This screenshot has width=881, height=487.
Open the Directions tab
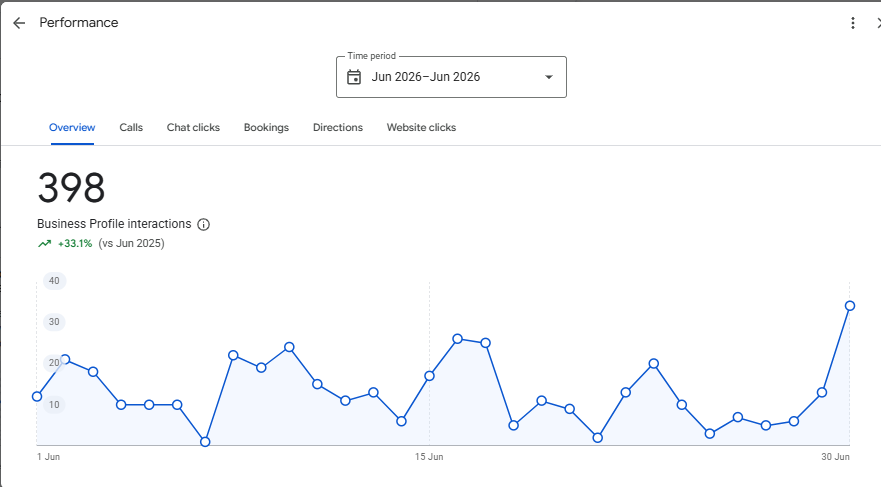(x=338, y=128)
